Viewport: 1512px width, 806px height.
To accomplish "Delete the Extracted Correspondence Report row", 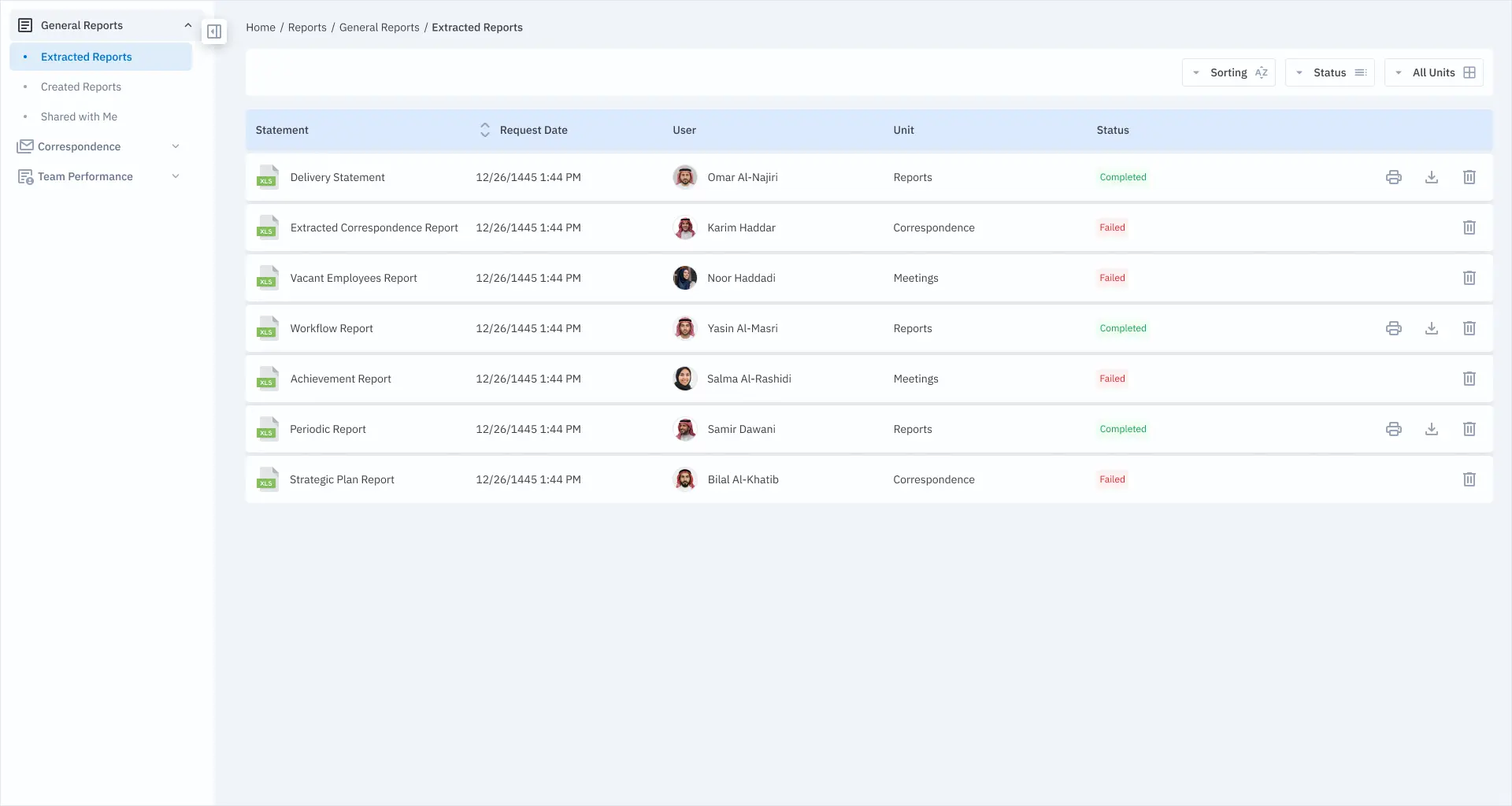I will tap(1469, 227).
